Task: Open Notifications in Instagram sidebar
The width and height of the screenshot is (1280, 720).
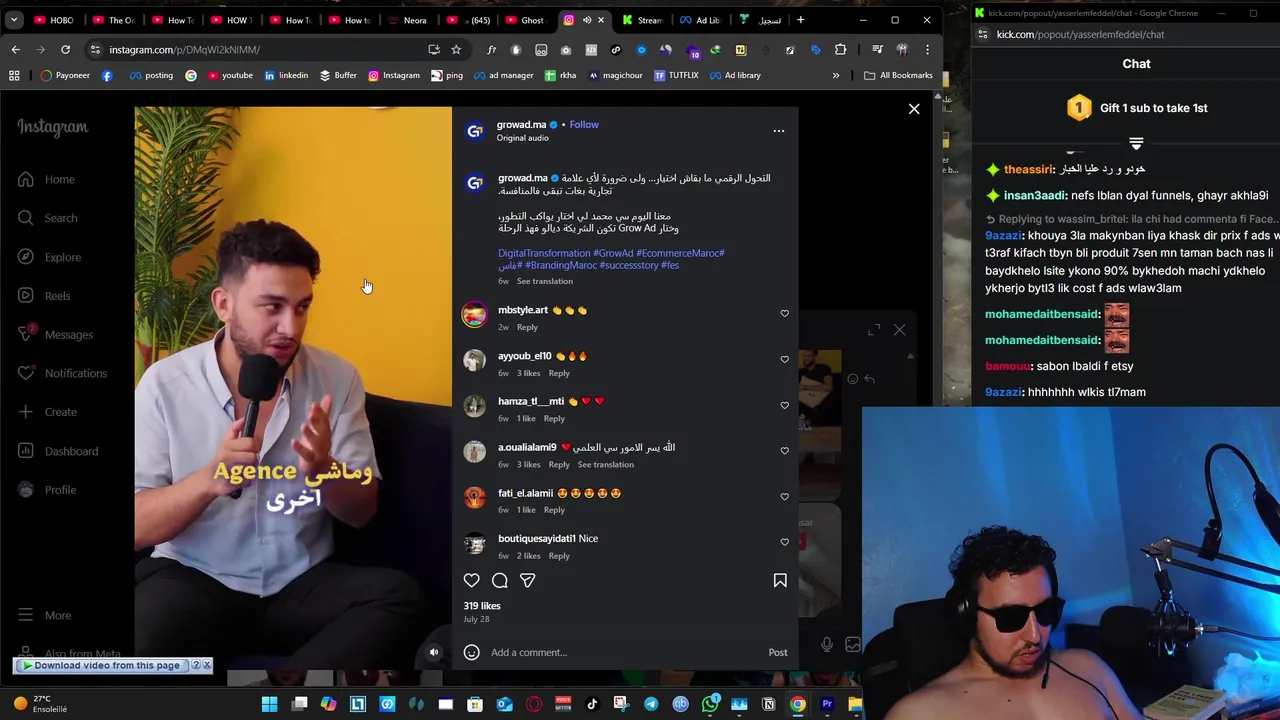Action: 62,373
